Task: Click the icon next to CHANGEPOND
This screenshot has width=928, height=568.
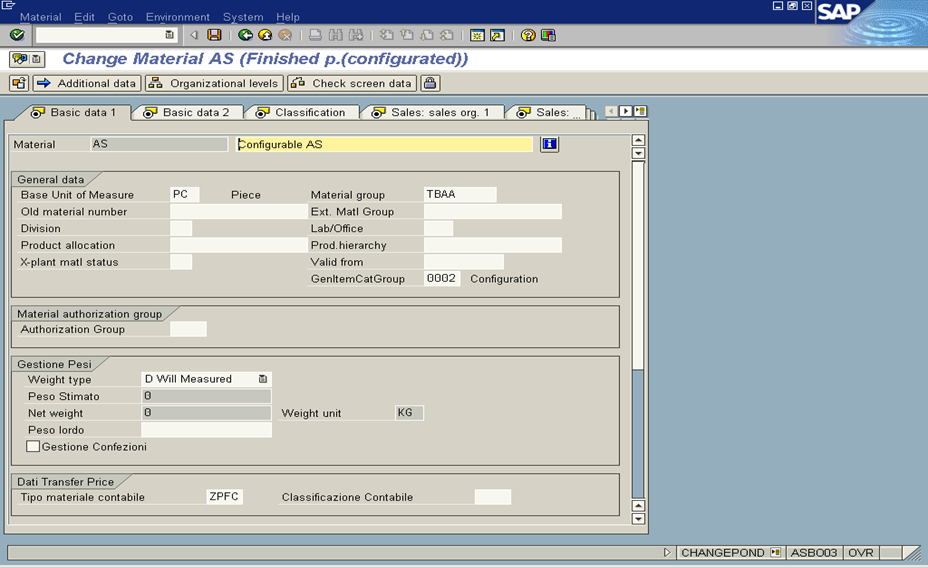Action: (x=775, y=553)
